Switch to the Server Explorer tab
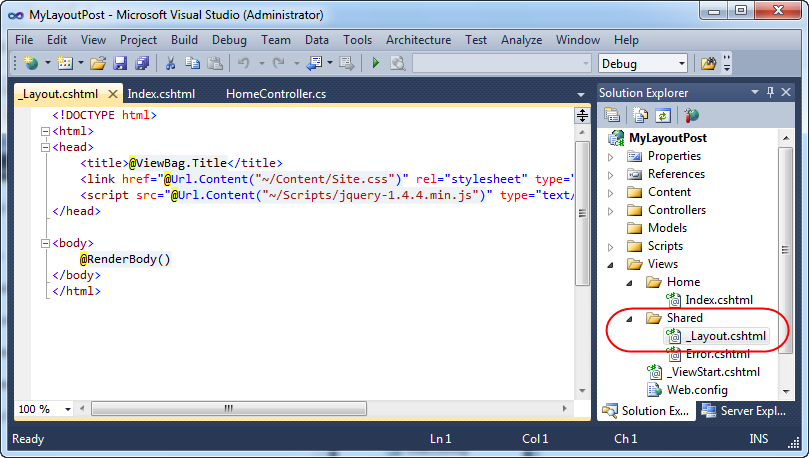The width and height of the screenshot is (809, 458). [x=745, y=411]
